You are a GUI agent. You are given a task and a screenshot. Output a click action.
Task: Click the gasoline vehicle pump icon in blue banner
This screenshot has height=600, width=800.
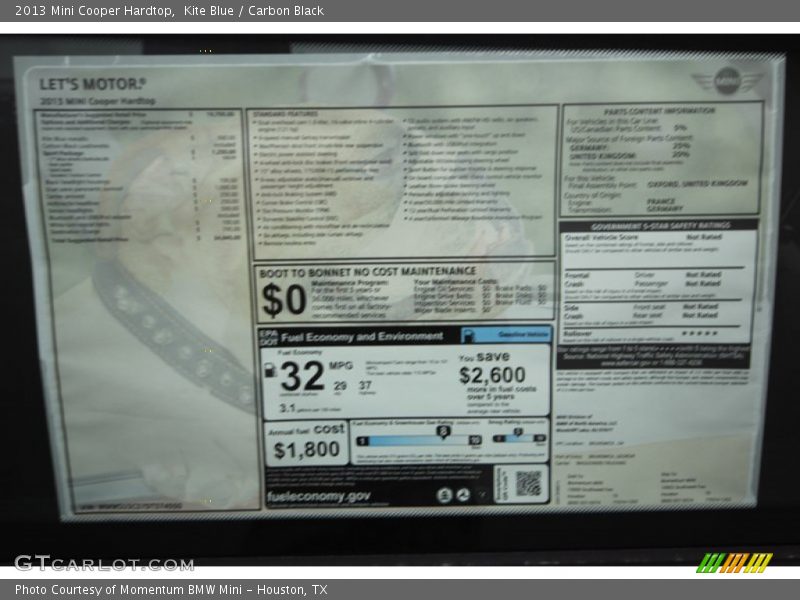(x=468, y=335)
